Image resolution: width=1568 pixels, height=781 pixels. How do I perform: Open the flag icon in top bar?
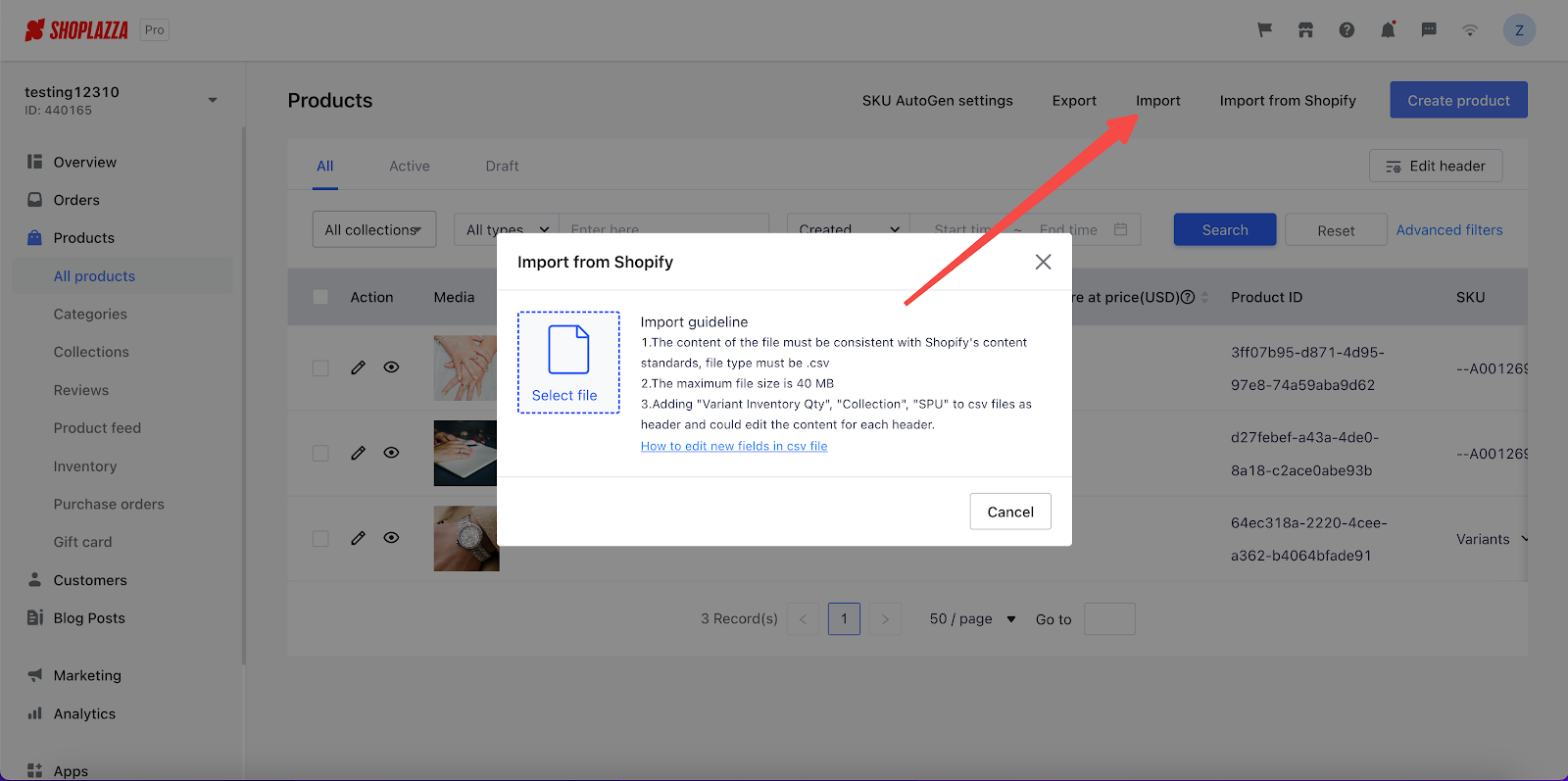(1265, 30)
